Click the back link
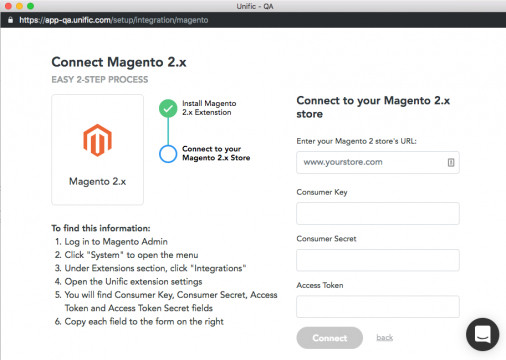 point(385,338)
